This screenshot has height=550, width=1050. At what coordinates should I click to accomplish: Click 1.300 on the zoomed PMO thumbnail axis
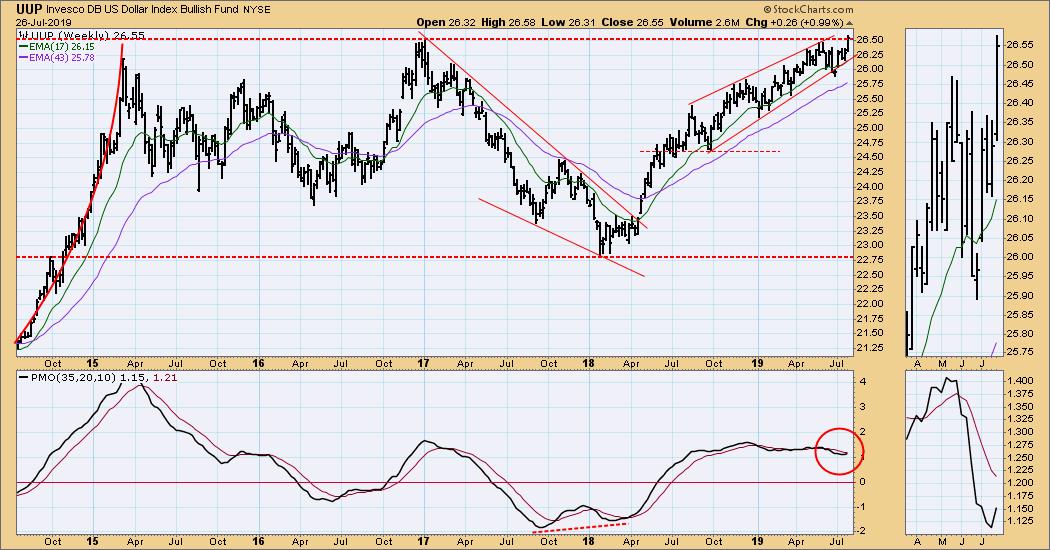point(1019,432)
